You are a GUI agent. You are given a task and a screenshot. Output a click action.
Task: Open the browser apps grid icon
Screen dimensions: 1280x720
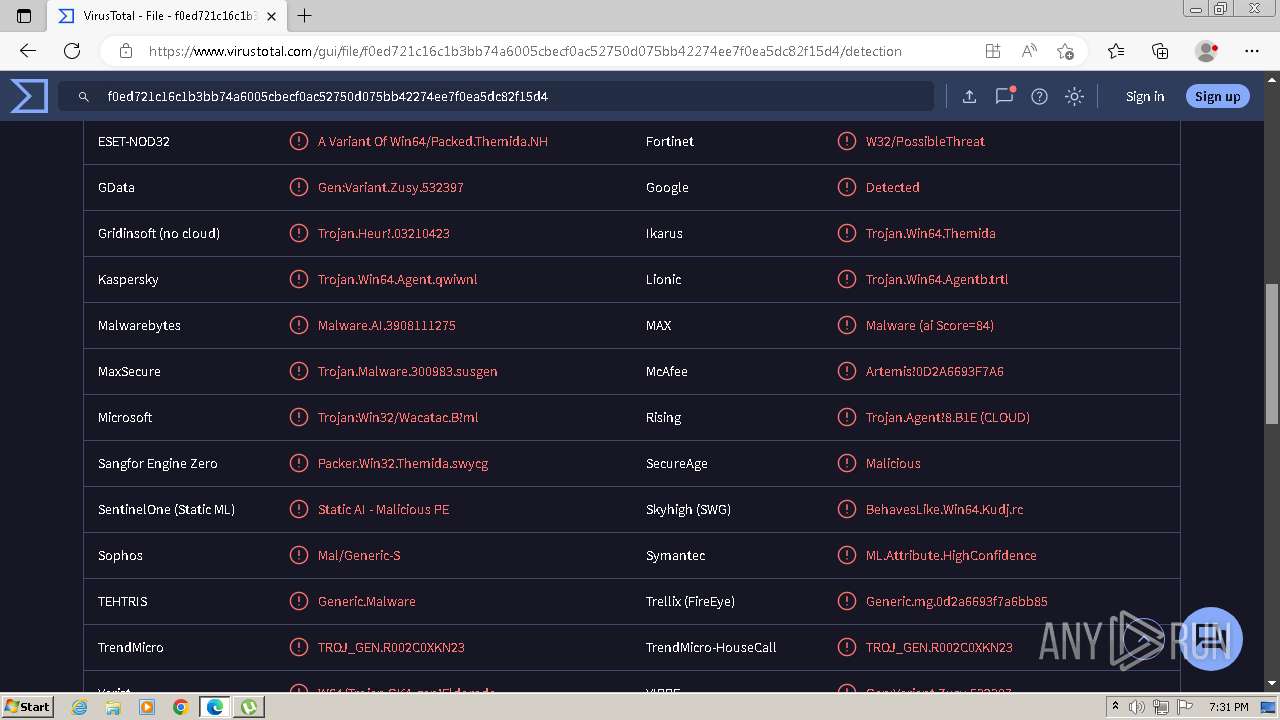[992, 51]
